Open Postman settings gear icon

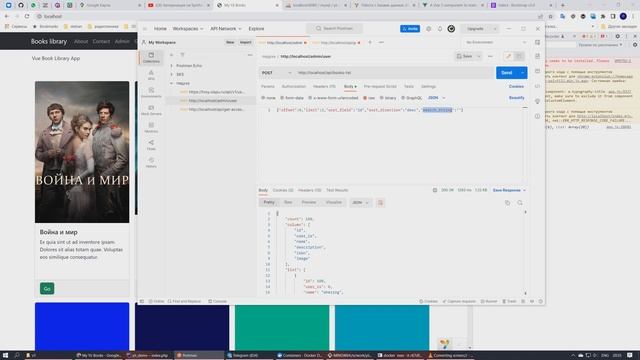point(429,29)
